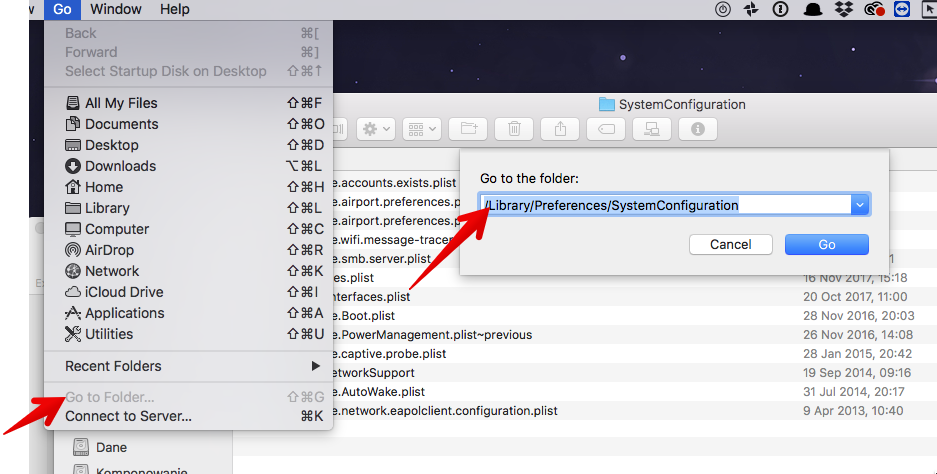Open the Arrange items dropdown in toolbar

(422, 129)
